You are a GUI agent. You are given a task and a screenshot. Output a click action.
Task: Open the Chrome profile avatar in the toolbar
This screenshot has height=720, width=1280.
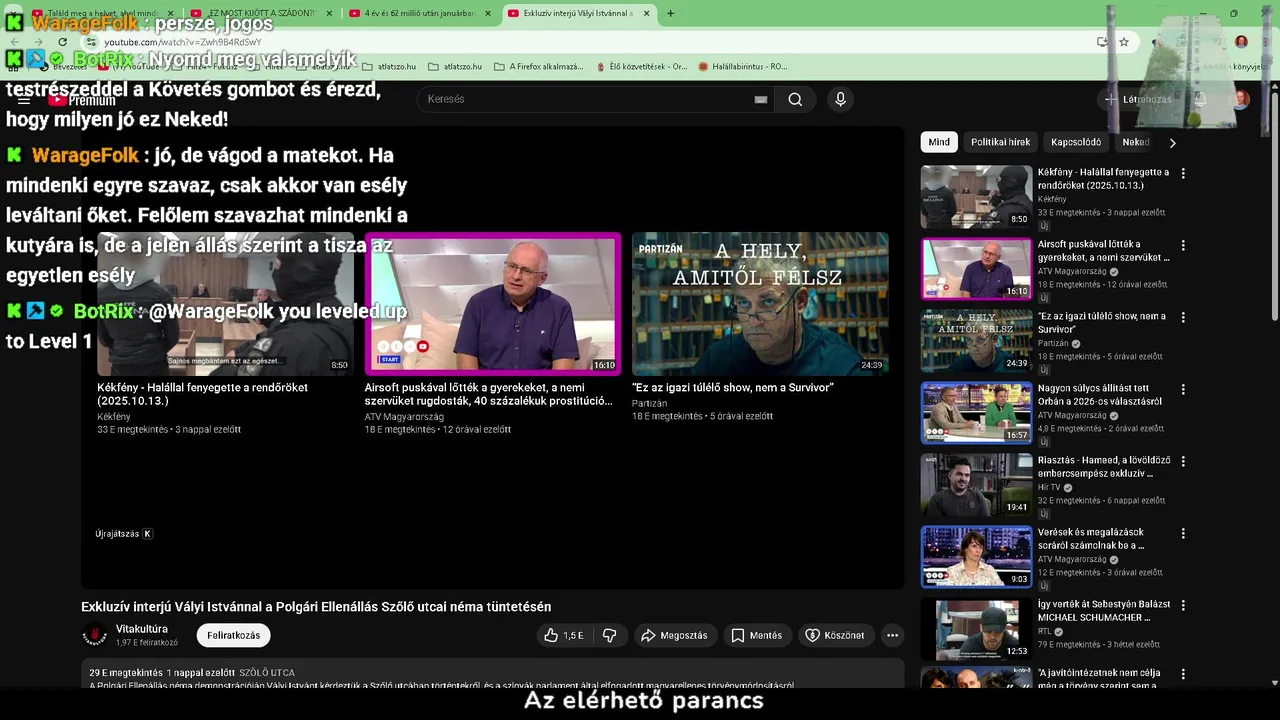coord(1241,42)
